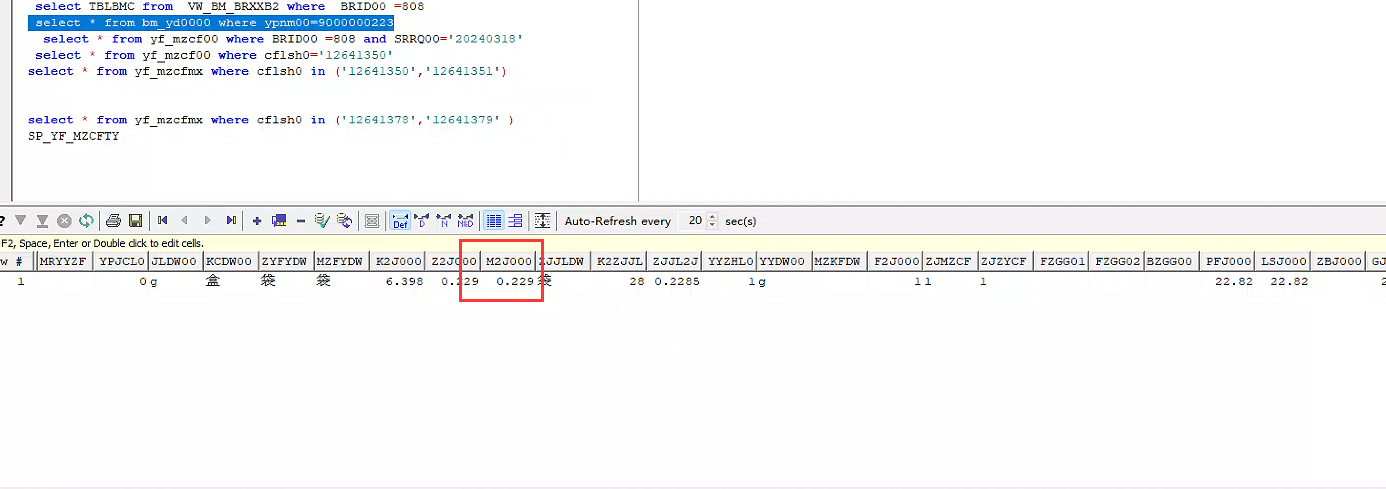Fetch the next page of results
Screen dimensions: 1386x489
click(x=20, y=220)
